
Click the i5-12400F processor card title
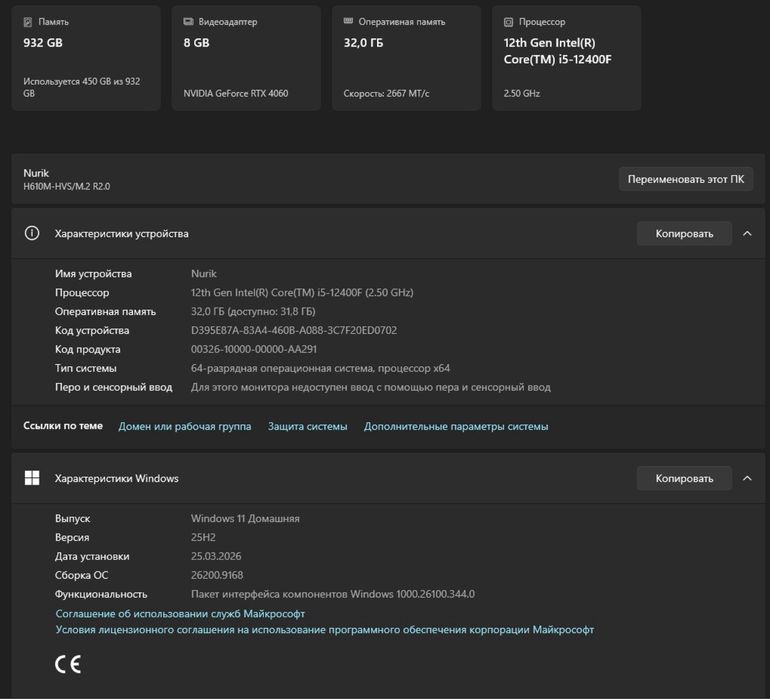[557, 51]
